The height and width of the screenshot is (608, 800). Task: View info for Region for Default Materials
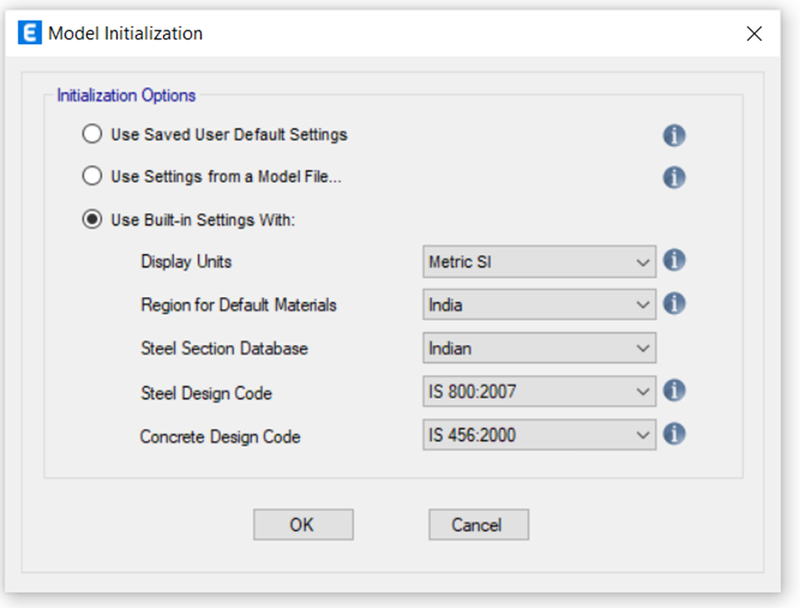pyautogui.click(x=674, y=303)
